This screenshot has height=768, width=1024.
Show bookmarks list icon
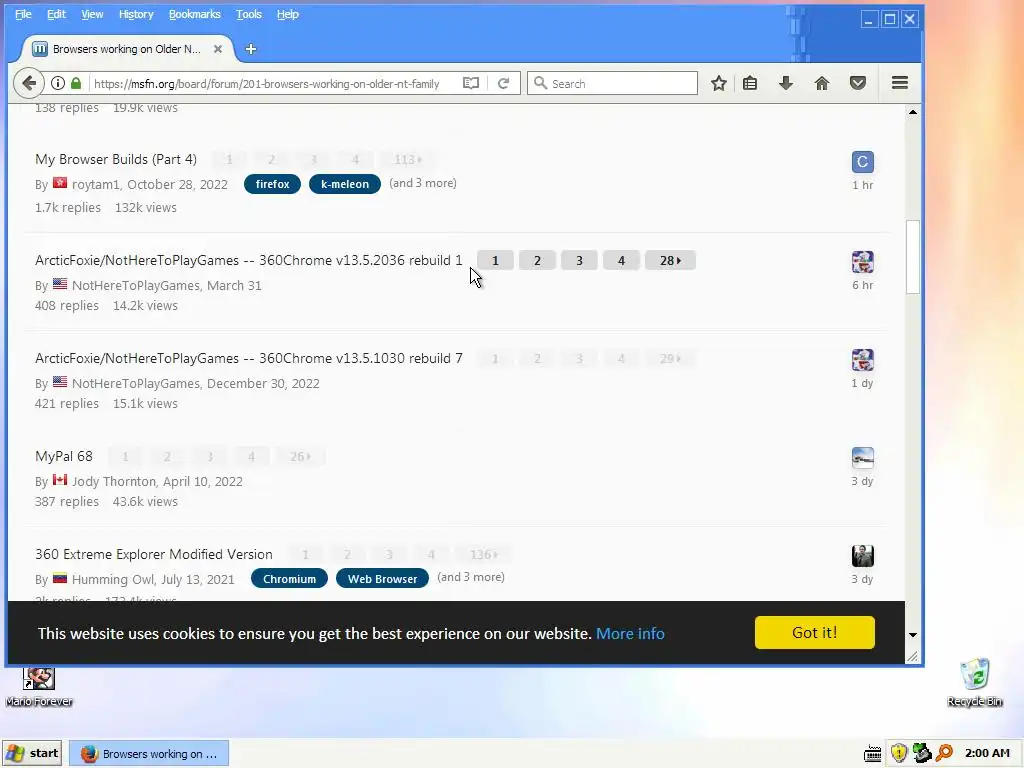point(750,83)
